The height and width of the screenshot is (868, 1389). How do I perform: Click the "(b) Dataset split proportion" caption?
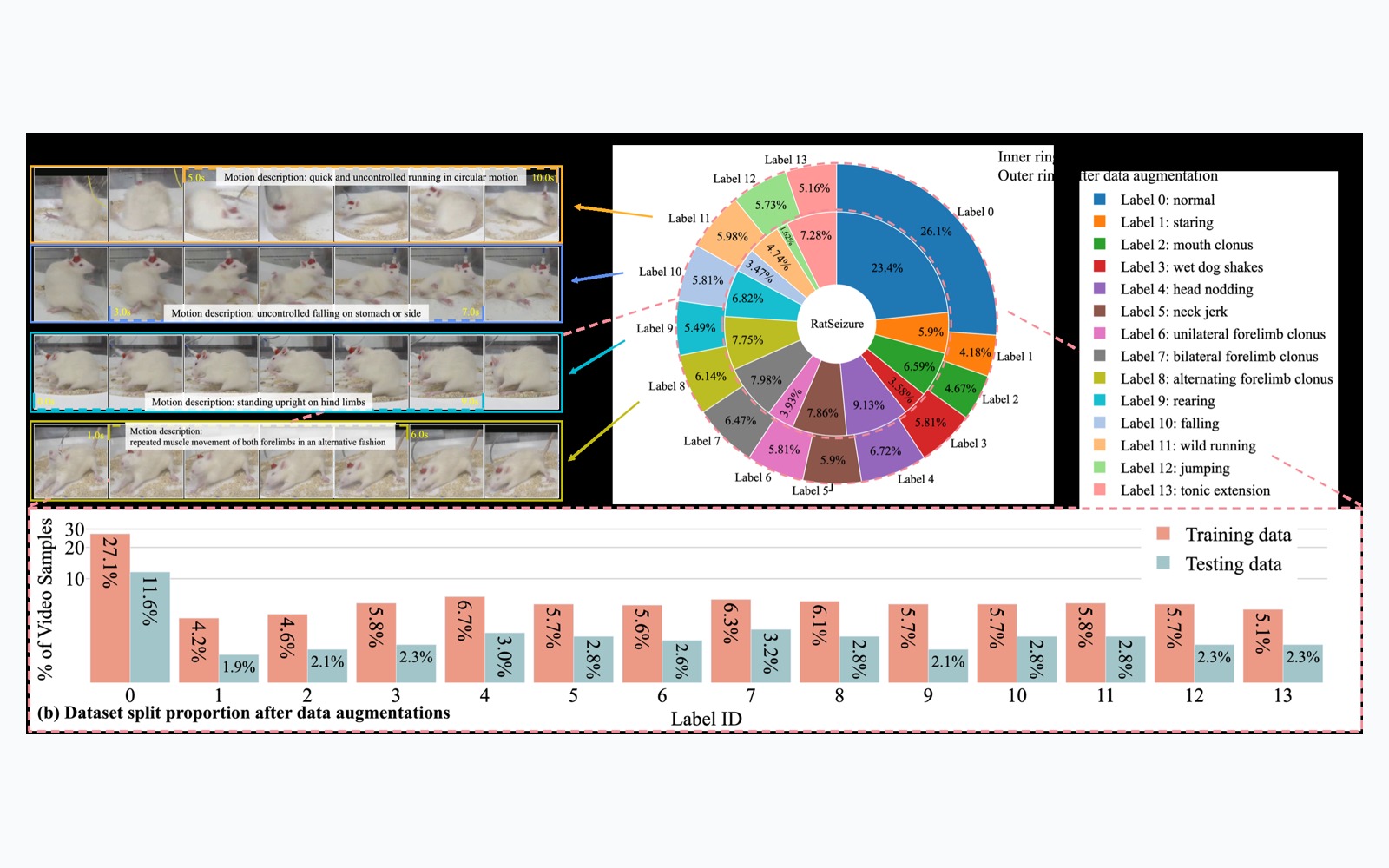click(244, 713)
